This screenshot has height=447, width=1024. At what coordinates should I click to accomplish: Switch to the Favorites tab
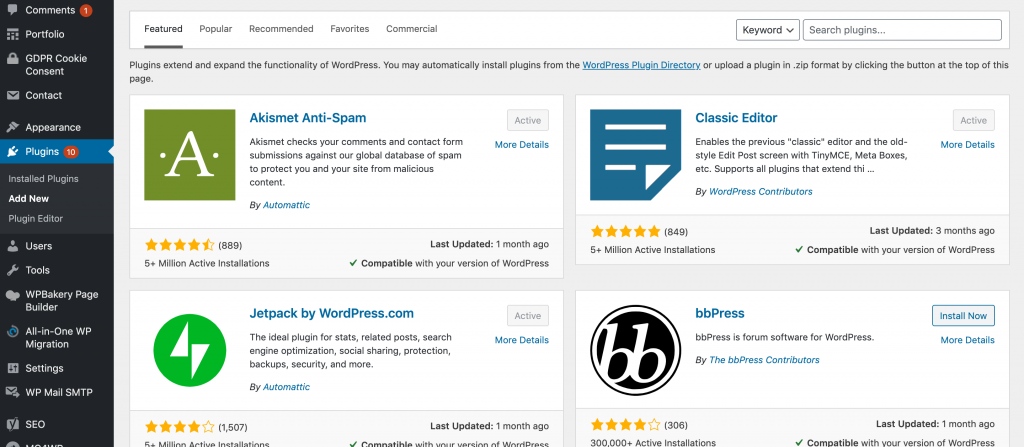350,29
